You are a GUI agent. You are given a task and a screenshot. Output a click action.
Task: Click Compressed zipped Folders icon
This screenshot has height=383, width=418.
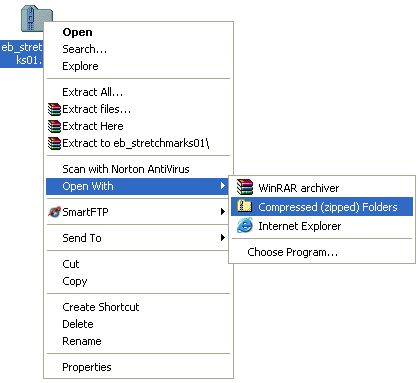click(x=245, y=206)
